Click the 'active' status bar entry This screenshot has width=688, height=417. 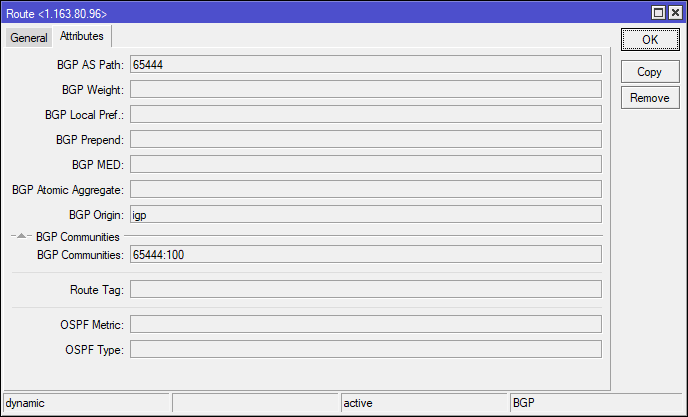coord(424,403)
